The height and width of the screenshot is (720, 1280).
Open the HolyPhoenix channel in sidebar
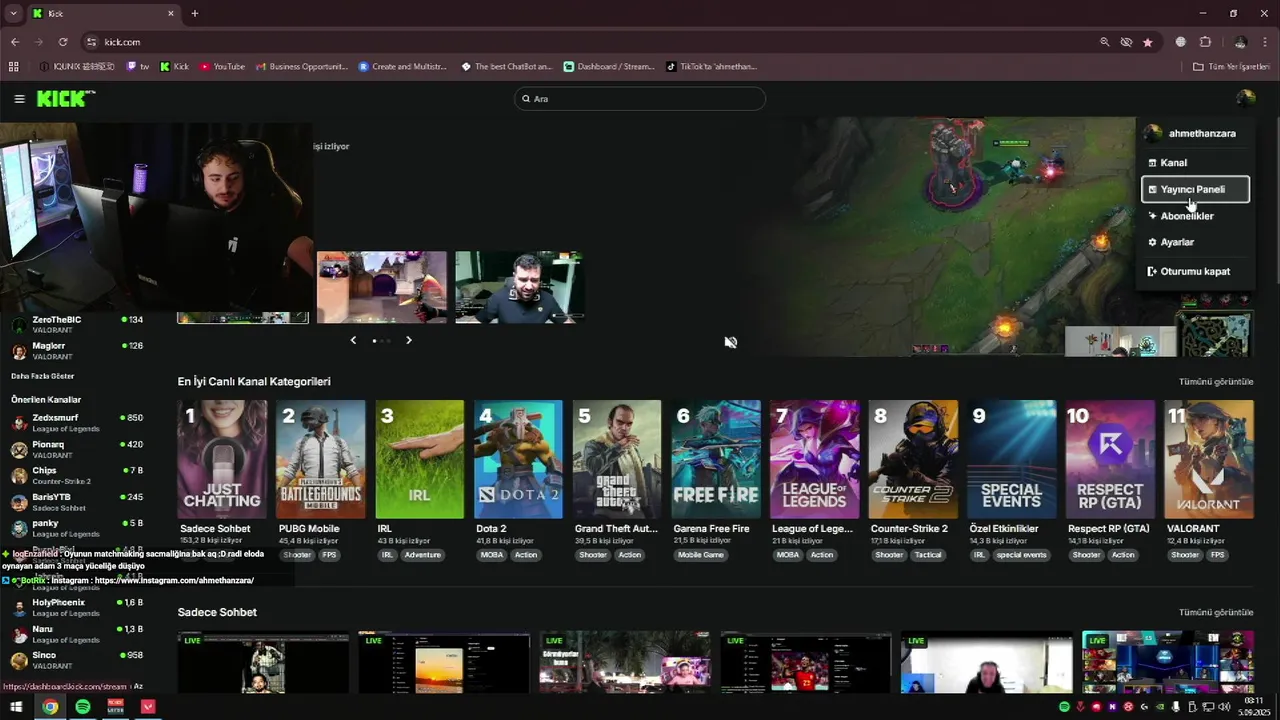pos(77,607)
